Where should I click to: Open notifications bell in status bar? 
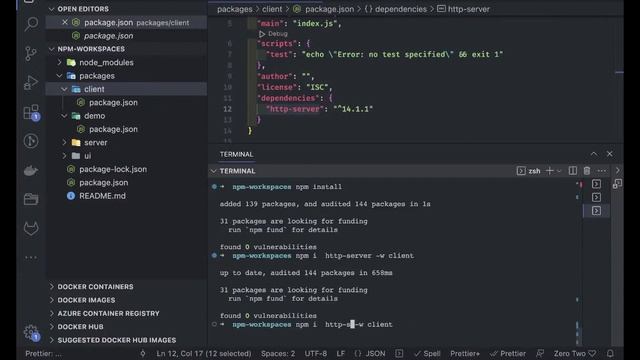pyautogui.click(x=610, y=353)
